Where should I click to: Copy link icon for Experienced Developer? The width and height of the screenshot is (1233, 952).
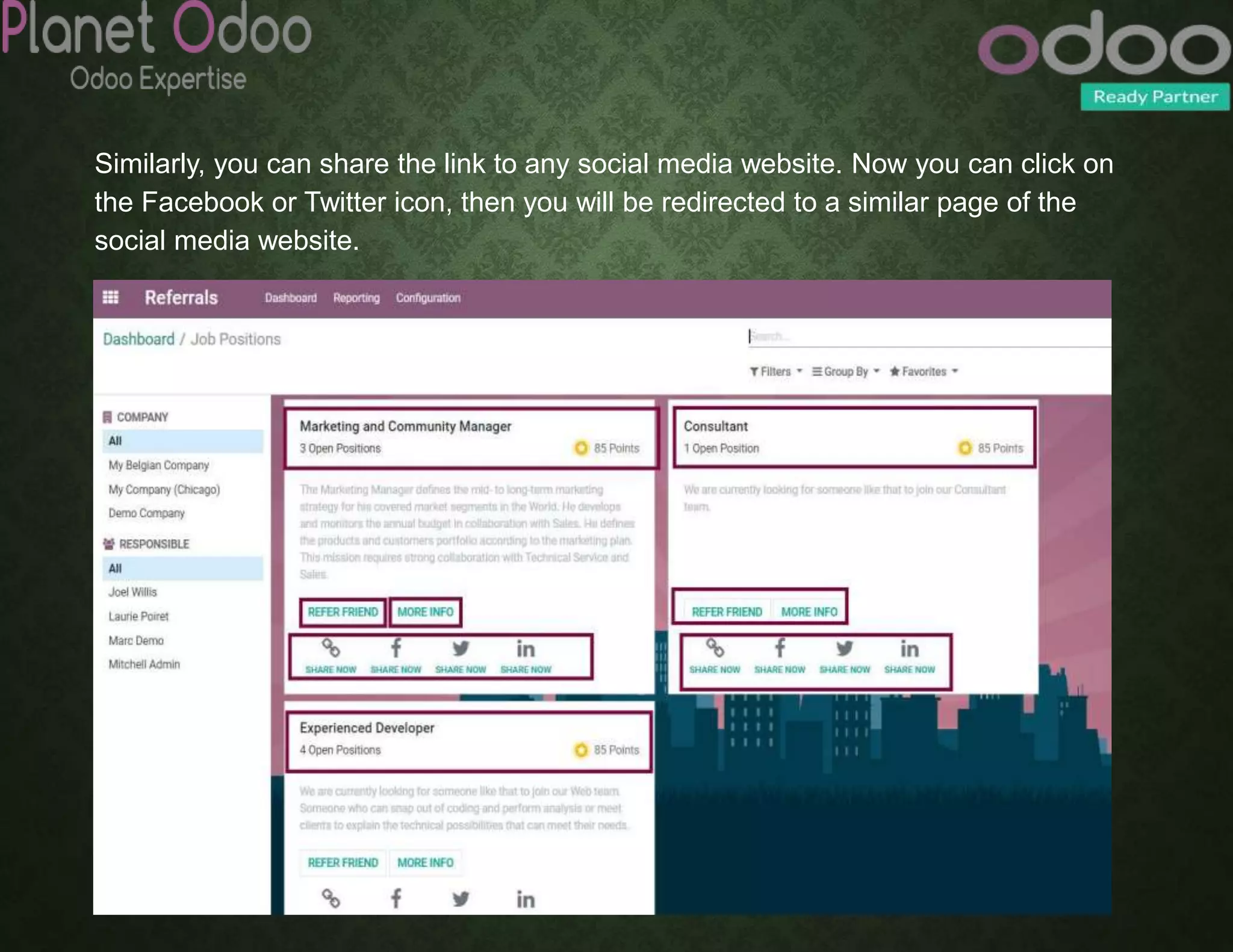click(x=331, y=898)
